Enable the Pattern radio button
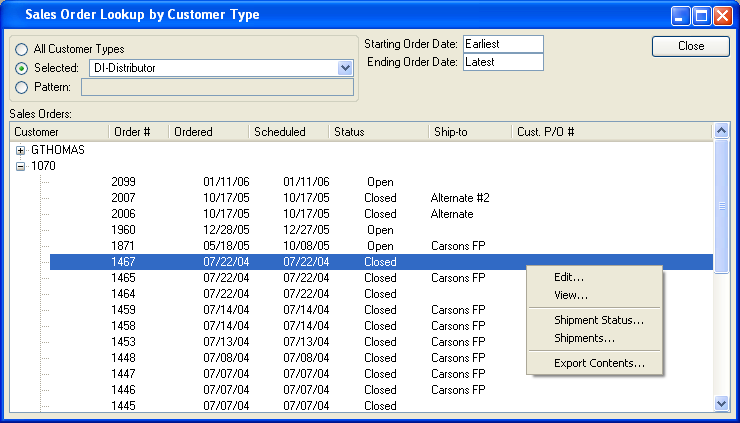This screenshot has width=740, height=423. pyautogui.click(x=22, y=87)
